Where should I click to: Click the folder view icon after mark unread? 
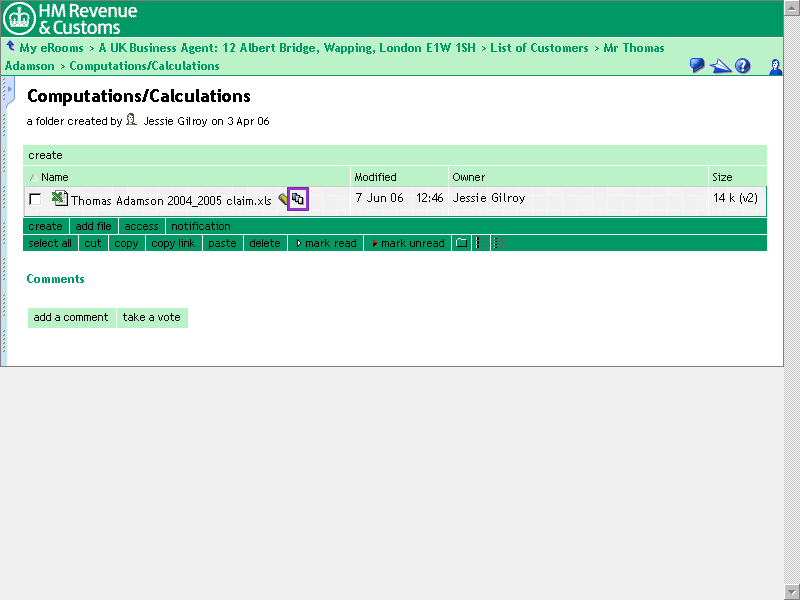[x=461, y=243]
